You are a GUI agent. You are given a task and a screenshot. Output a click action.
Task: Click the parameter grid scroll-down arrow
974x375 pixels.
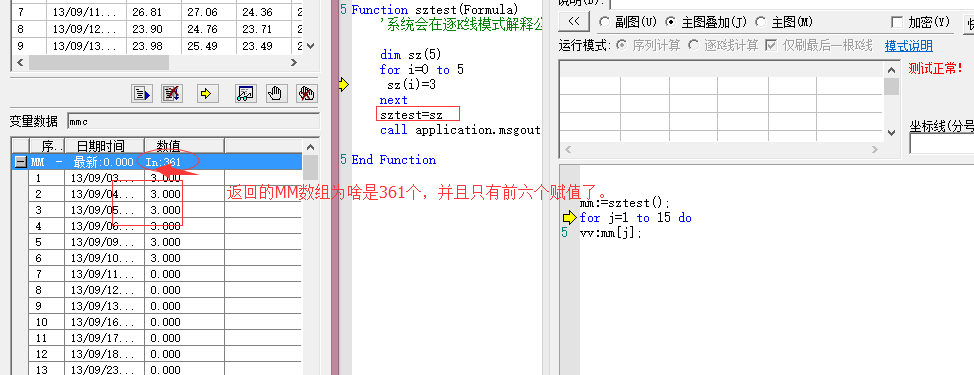click(891, 132)
